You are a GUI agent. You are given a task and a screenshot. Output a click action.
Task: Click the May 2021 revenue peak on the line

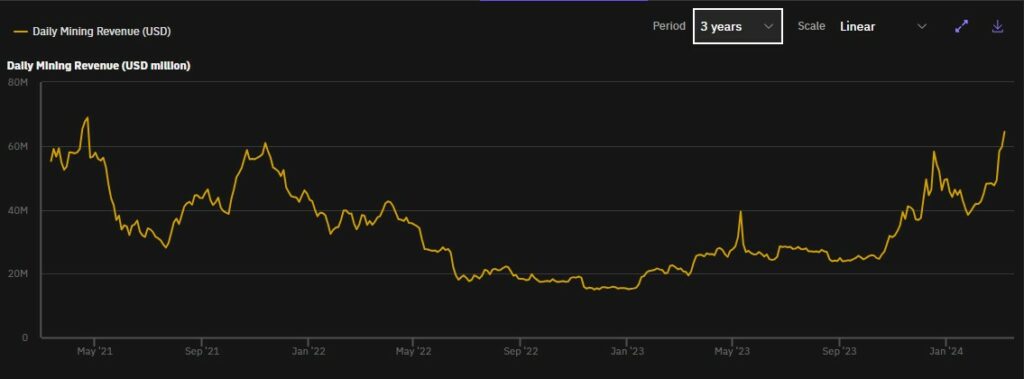click(x=88, y=118)
